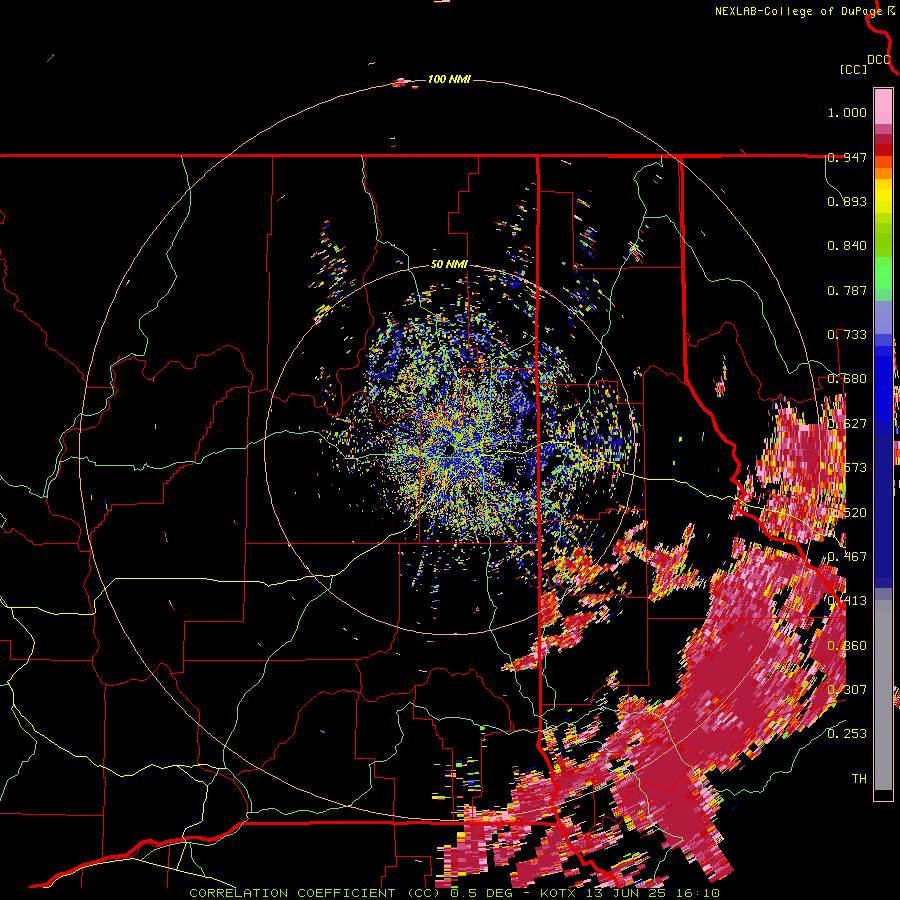Click the 0.307 scale label
Image resolution: width=900 pixels, height=900 pixels.
[847, 689]
